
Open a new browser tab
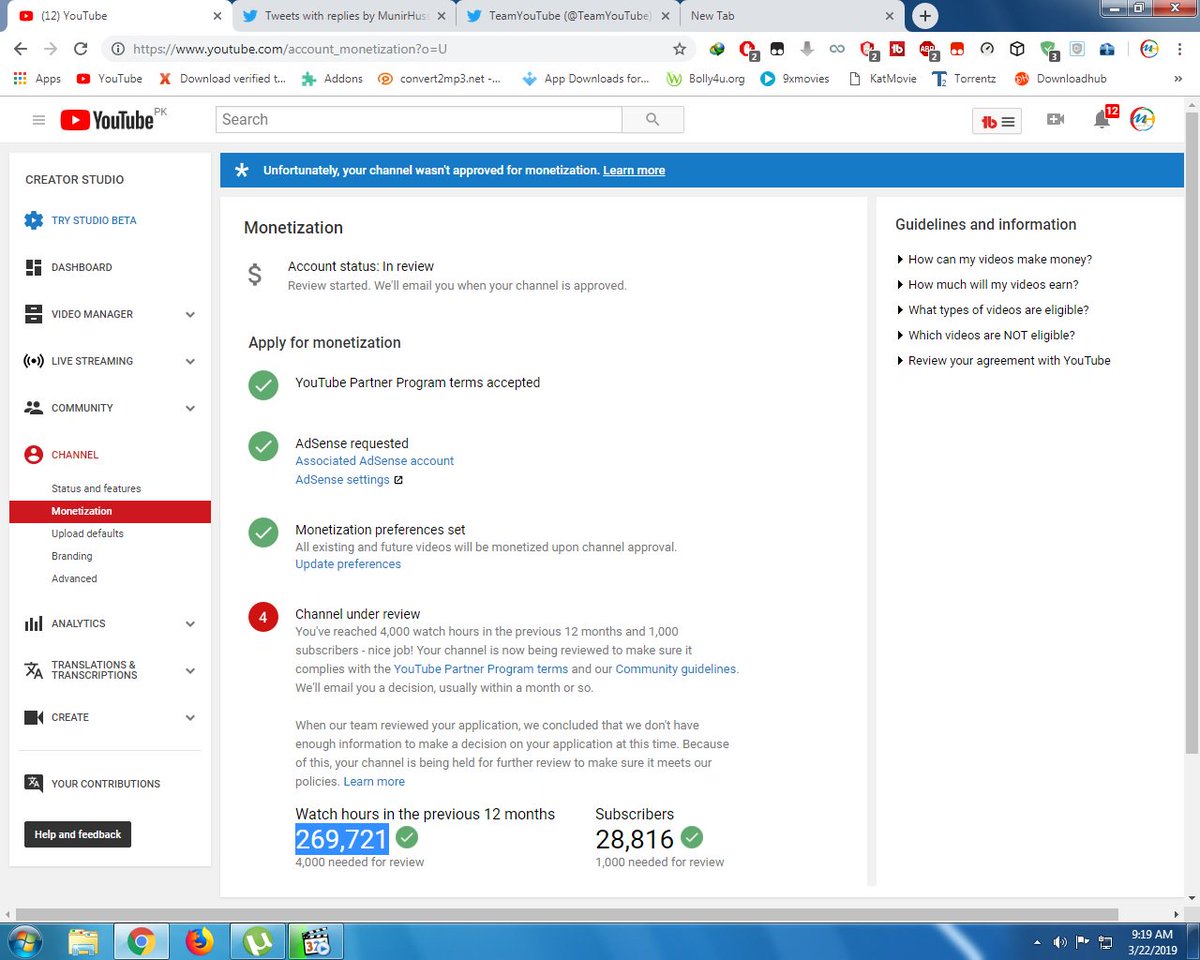point(926,15)
